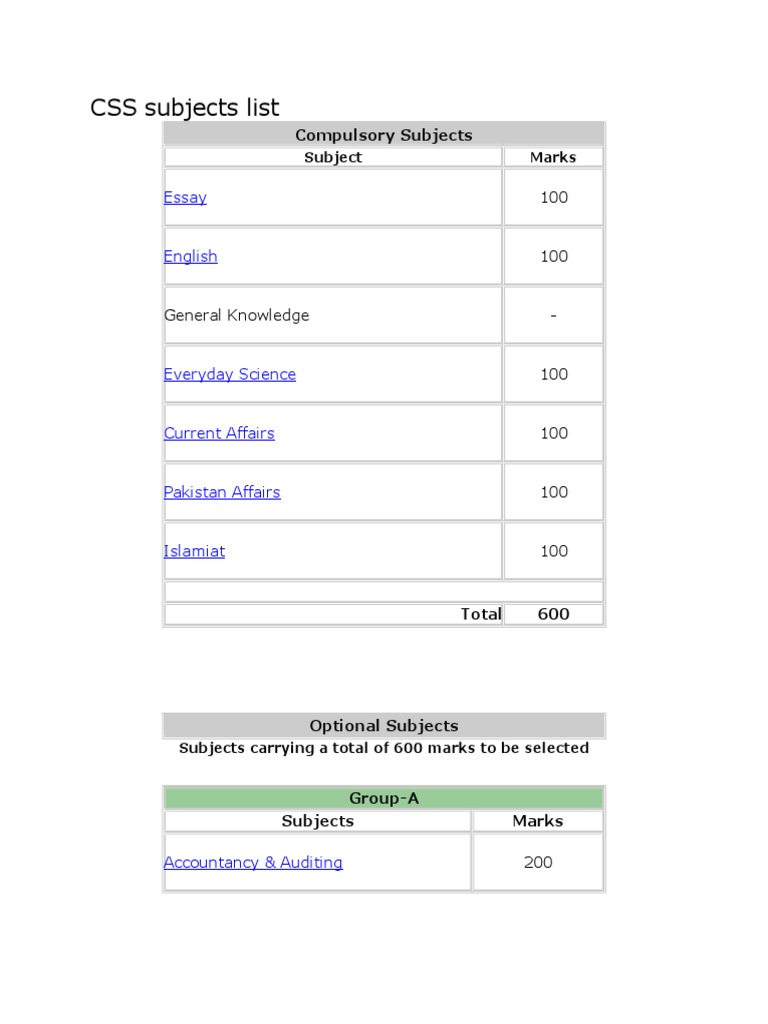Image resolution: width=768 pixels, height=1024 pixels.
Task: Follow the Everyday Science link
Action: pyautogui.click(x=229, y=374)
